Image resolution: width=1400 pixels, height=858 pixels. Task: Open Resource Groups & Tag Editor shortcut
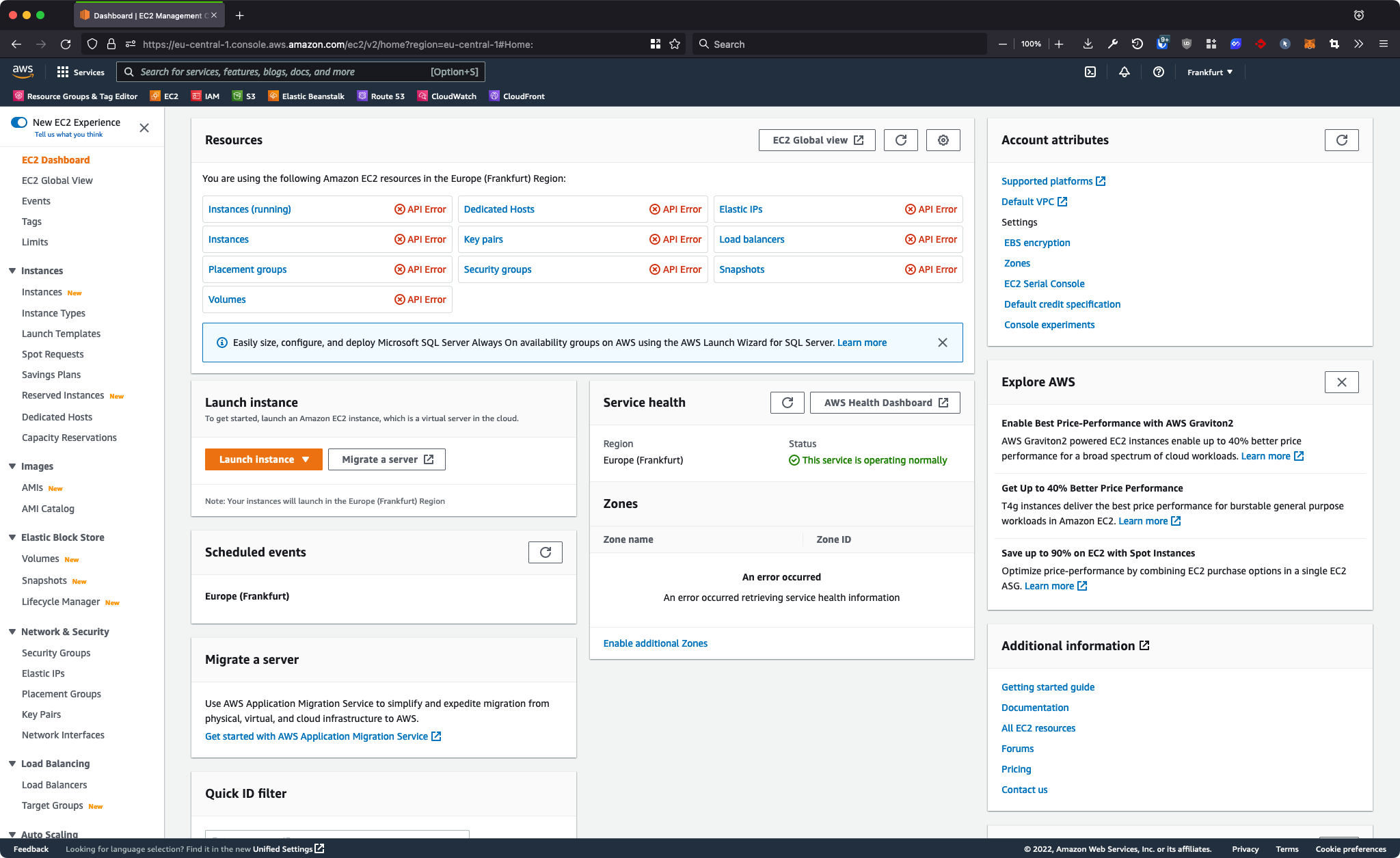75,96
